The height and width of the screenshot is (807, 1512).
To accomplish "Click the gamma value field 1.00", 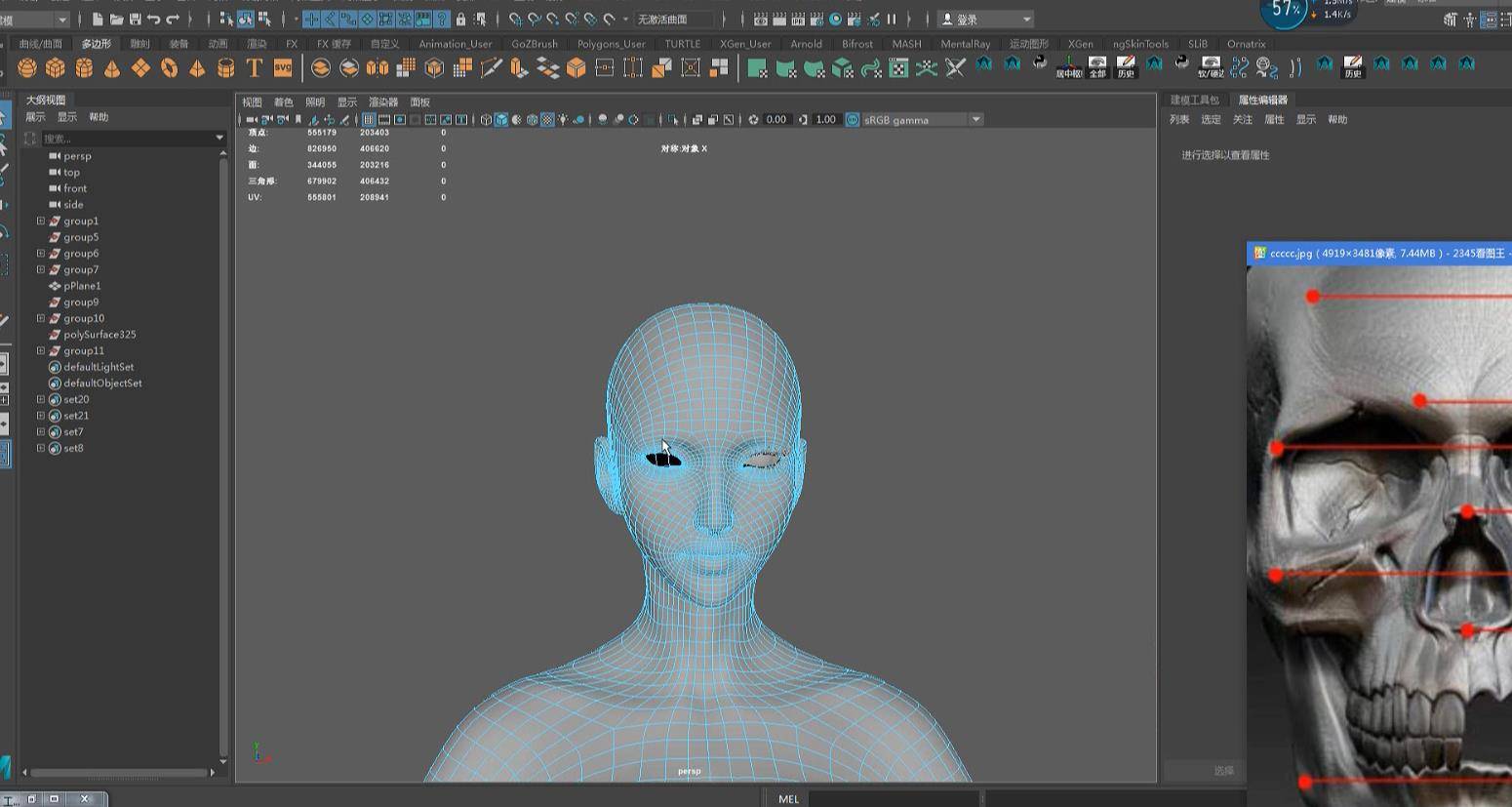I will [826, 119].
